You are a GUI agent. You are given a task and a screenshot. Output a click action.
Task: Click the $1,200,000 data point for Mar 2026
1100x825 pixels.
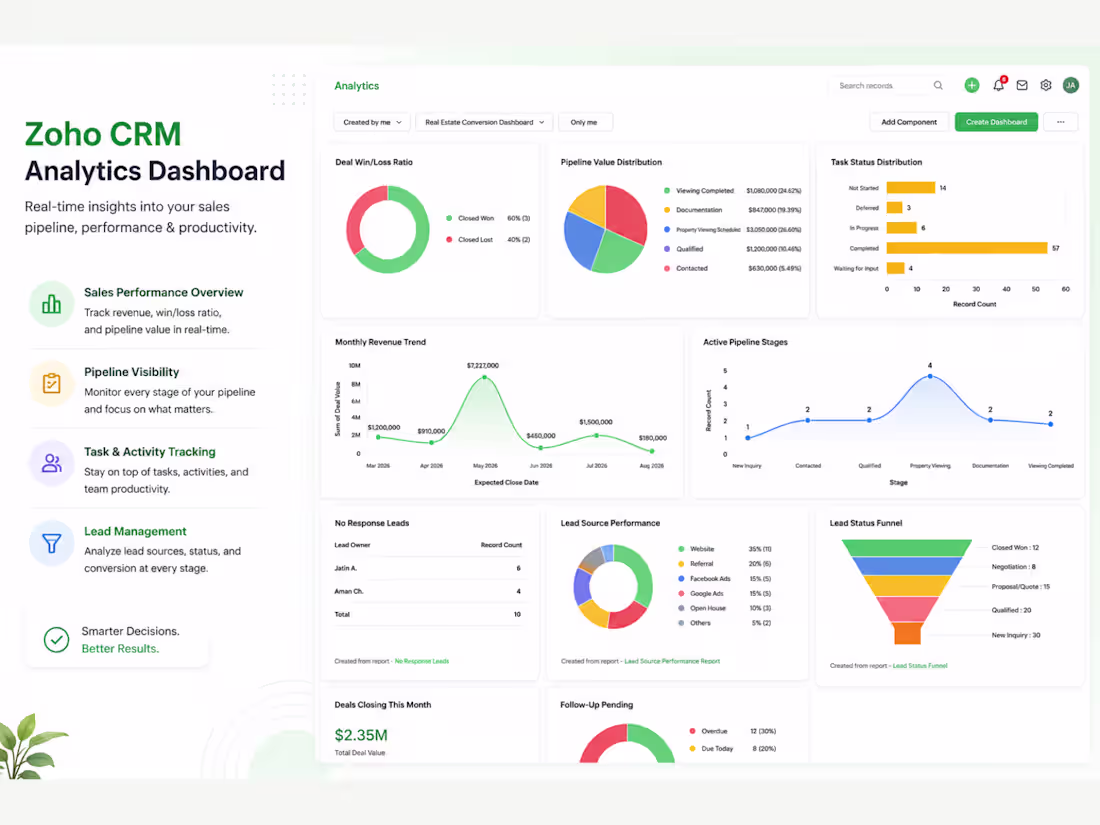378,437
